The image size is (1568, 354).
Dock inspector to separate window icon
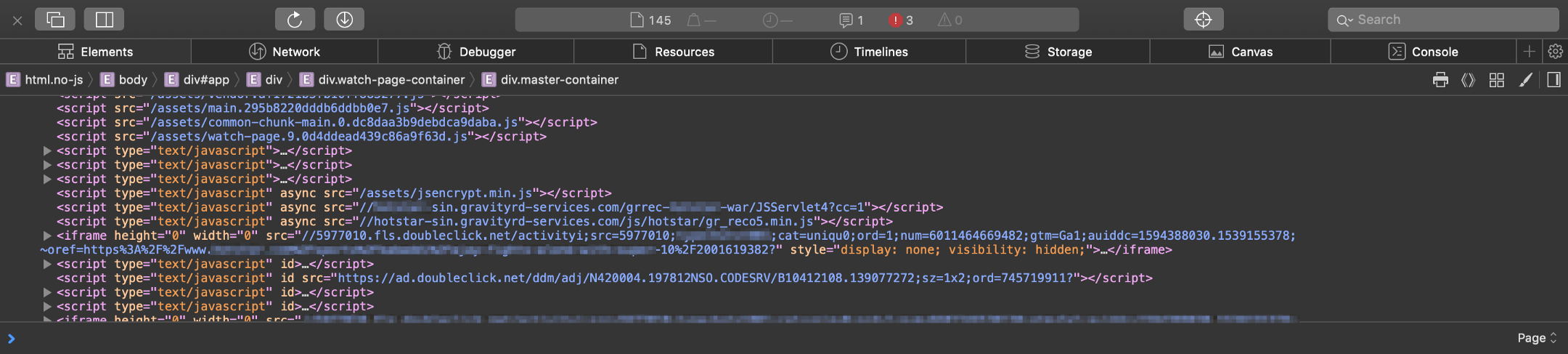tap(55, 20)
